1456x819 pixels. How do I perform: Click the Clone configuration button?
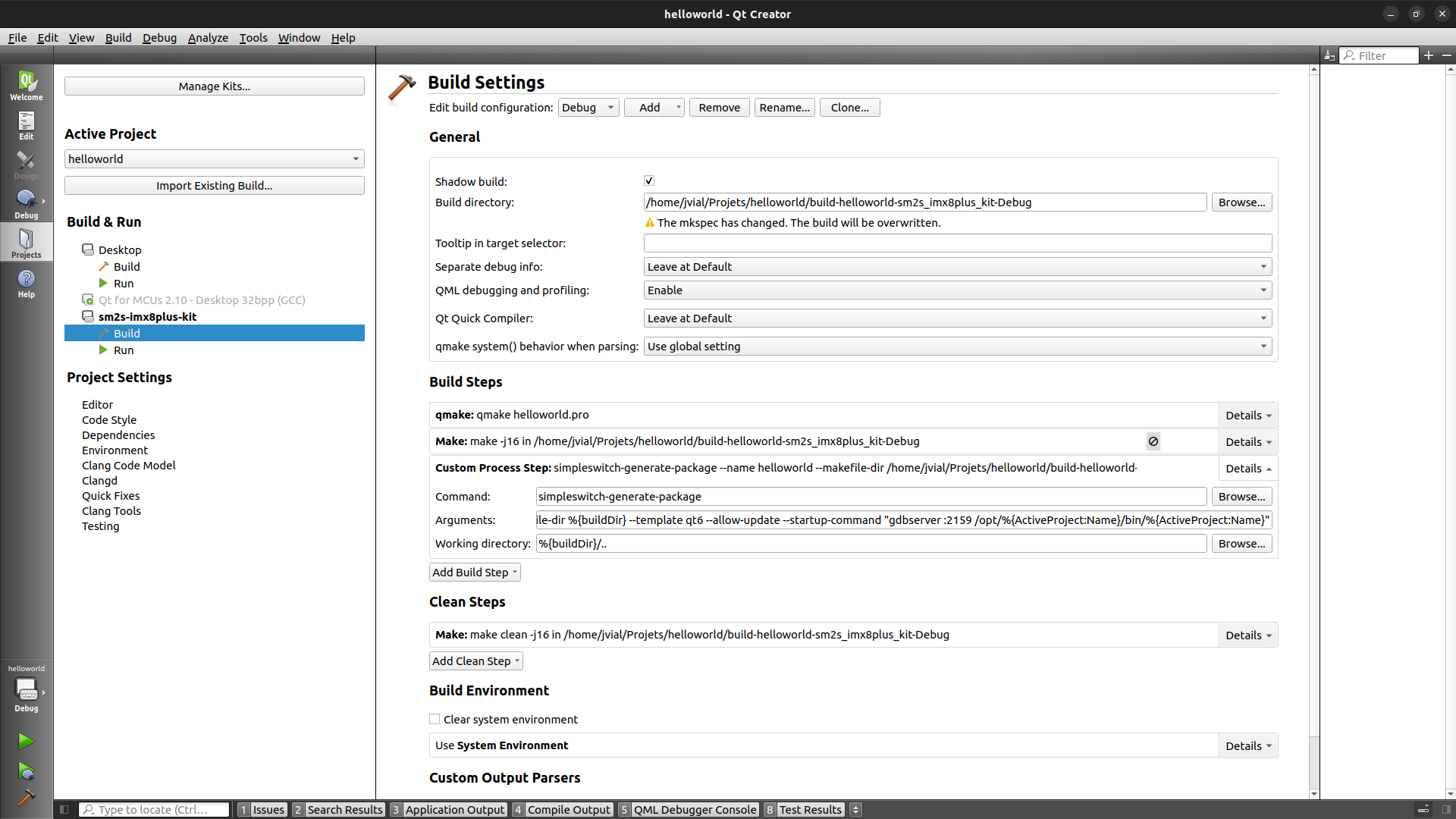tap(849, 108)
